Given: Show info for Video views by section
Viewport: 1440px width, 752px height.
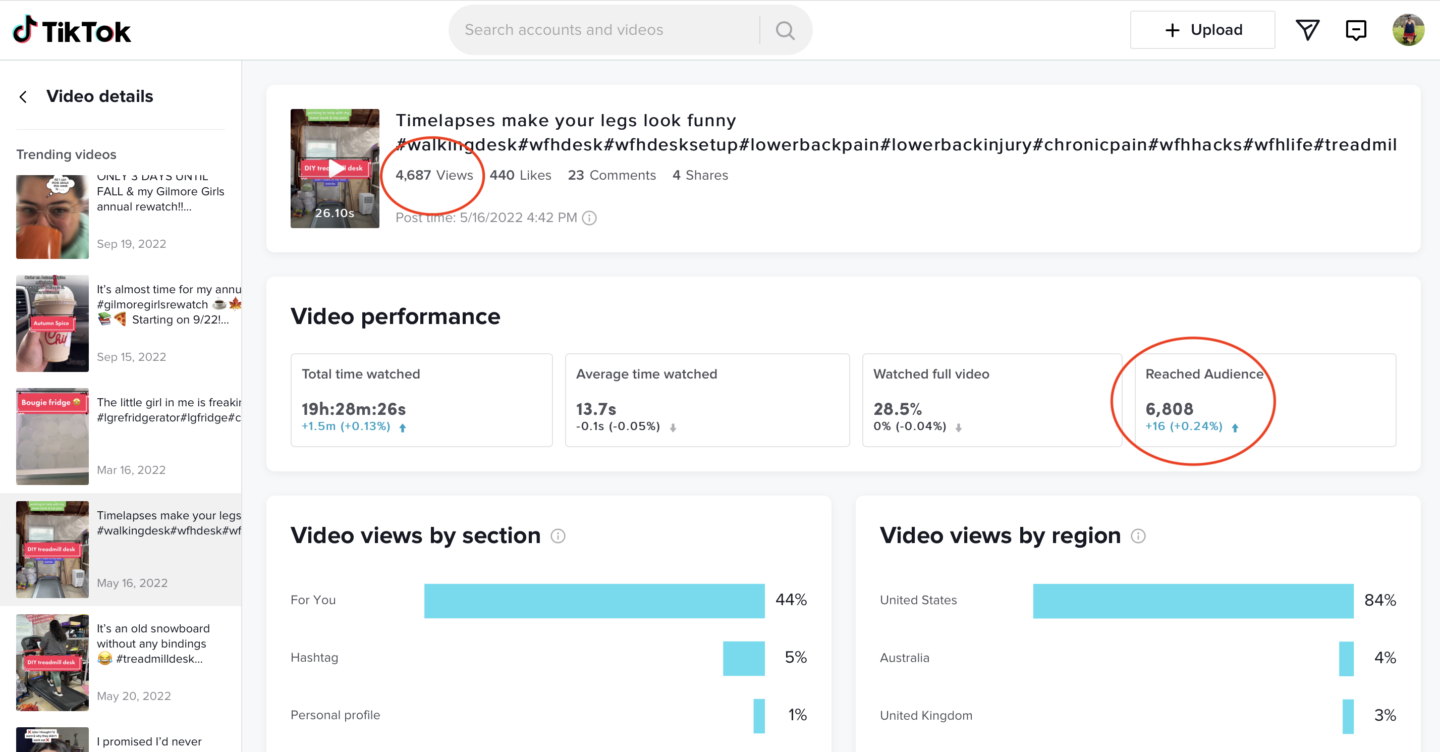Looking at the screenshot, I should click(x=558, y=536).
